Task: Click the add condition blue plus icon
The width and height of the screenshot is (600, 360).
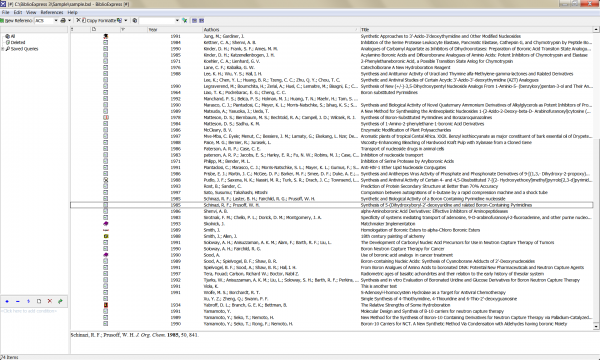Action: (7, 301)
